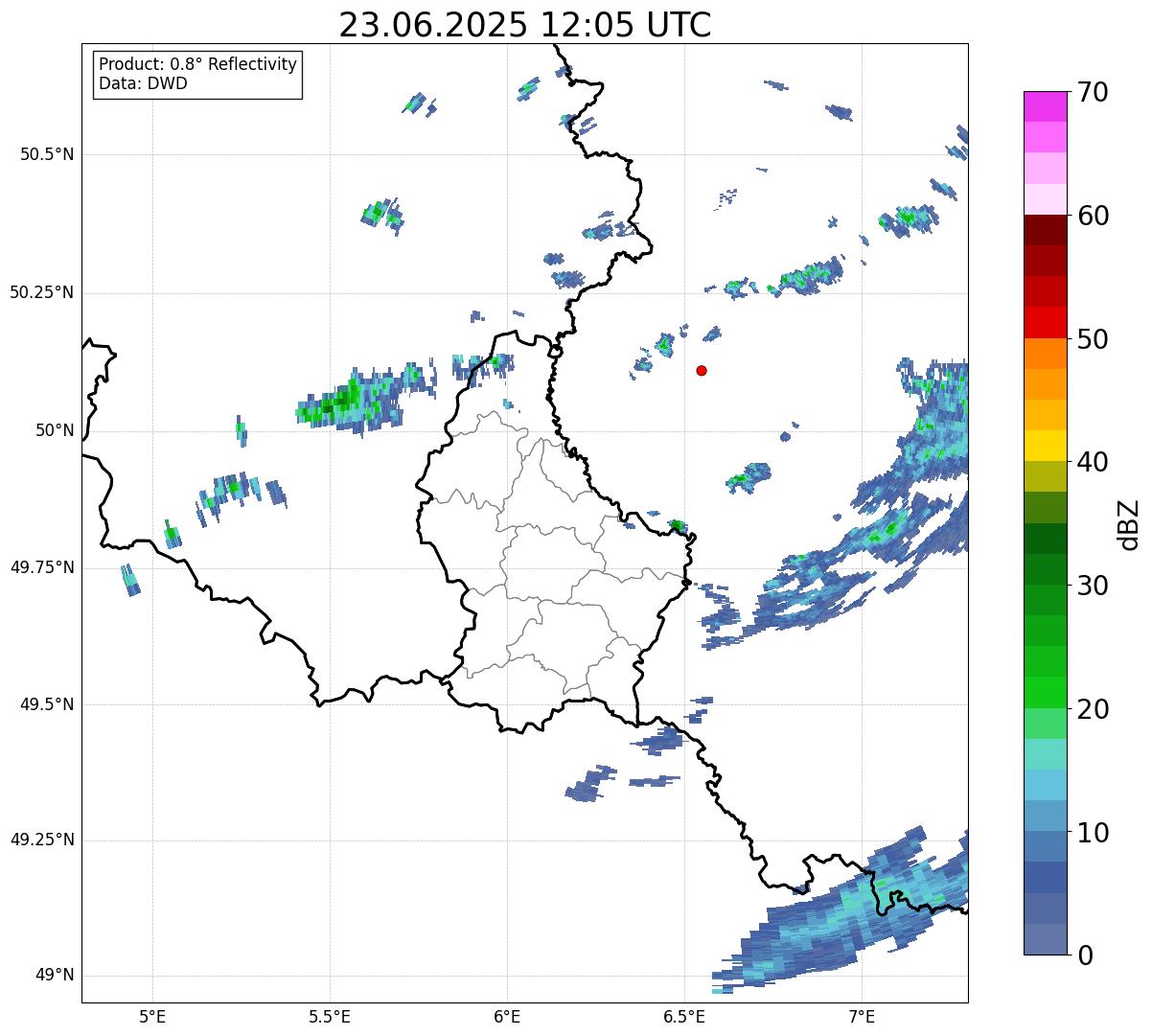Click the "Data: DWD" text
1152x1036 pixels.
[x=143, y=83]
